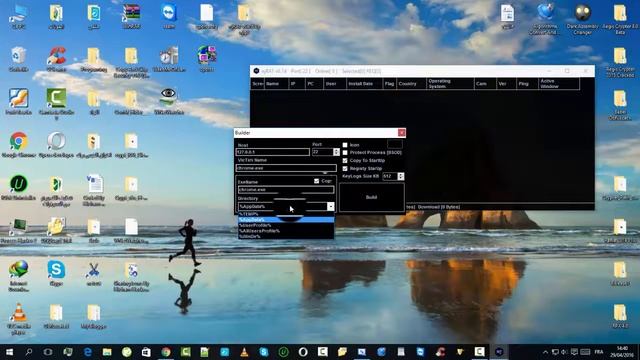The width and height of the screenshot is (640, 360).
Task: Select Dark Assembly Changer desktop icon
Action: click(x=582, y=19)
